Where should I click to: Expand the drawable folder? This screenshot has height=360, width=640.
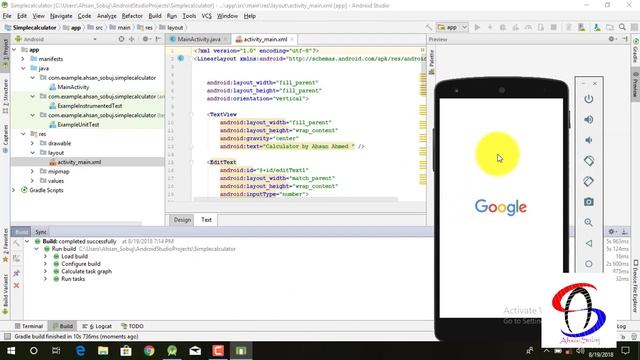click(x=33, y=143)
